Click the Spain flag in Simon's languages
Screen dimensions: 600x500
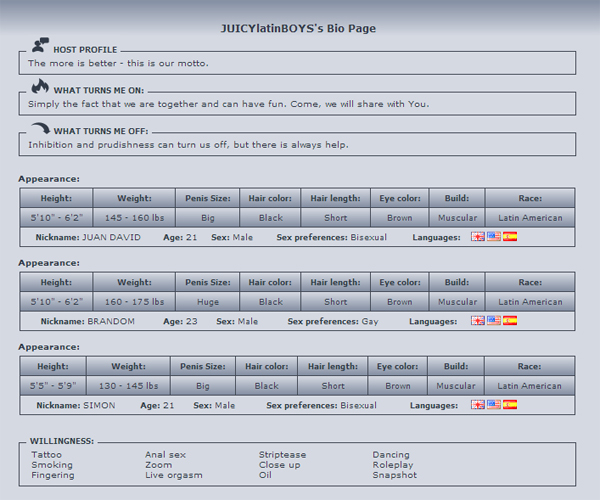pos(510,405)
